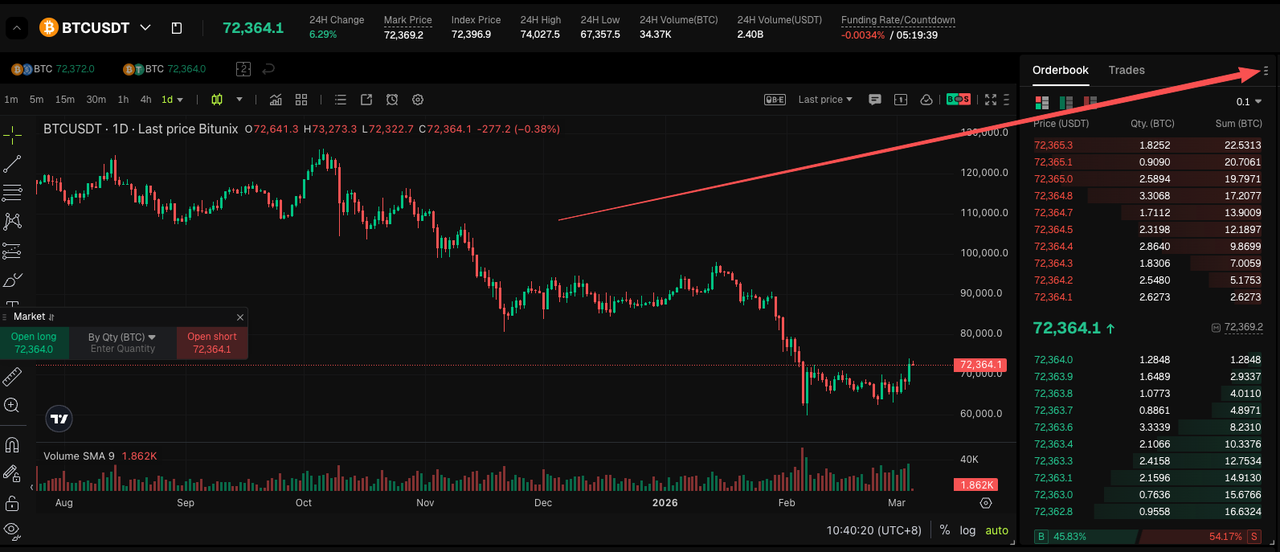Show only sell orders in orderbook
Viewport: 1280px width, 552px height.
pos(1090,103)
